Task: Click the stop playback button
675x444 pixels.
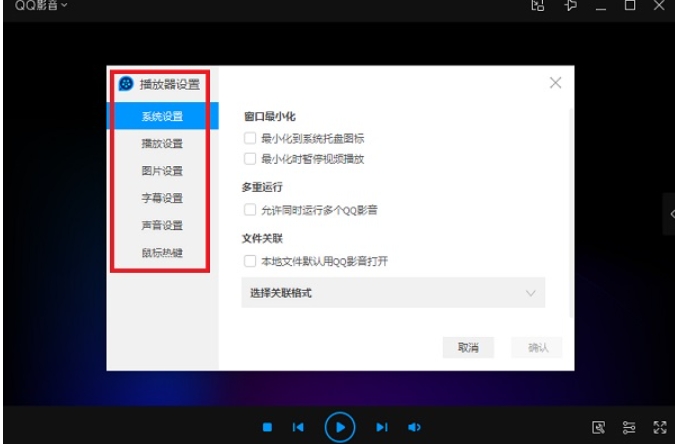Action: [x=267, y=427]
